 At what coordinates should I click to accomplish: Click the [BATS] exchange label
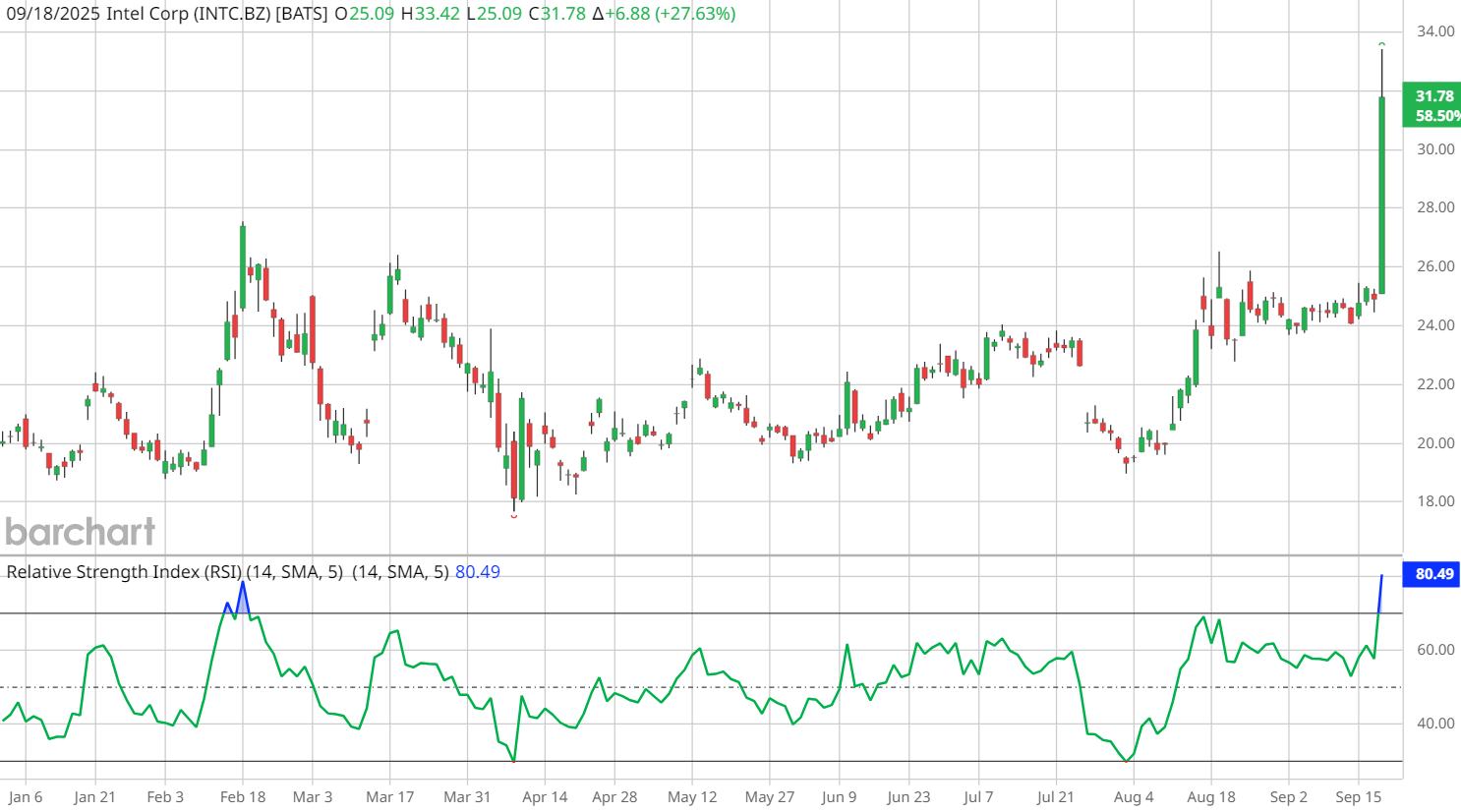302,14
